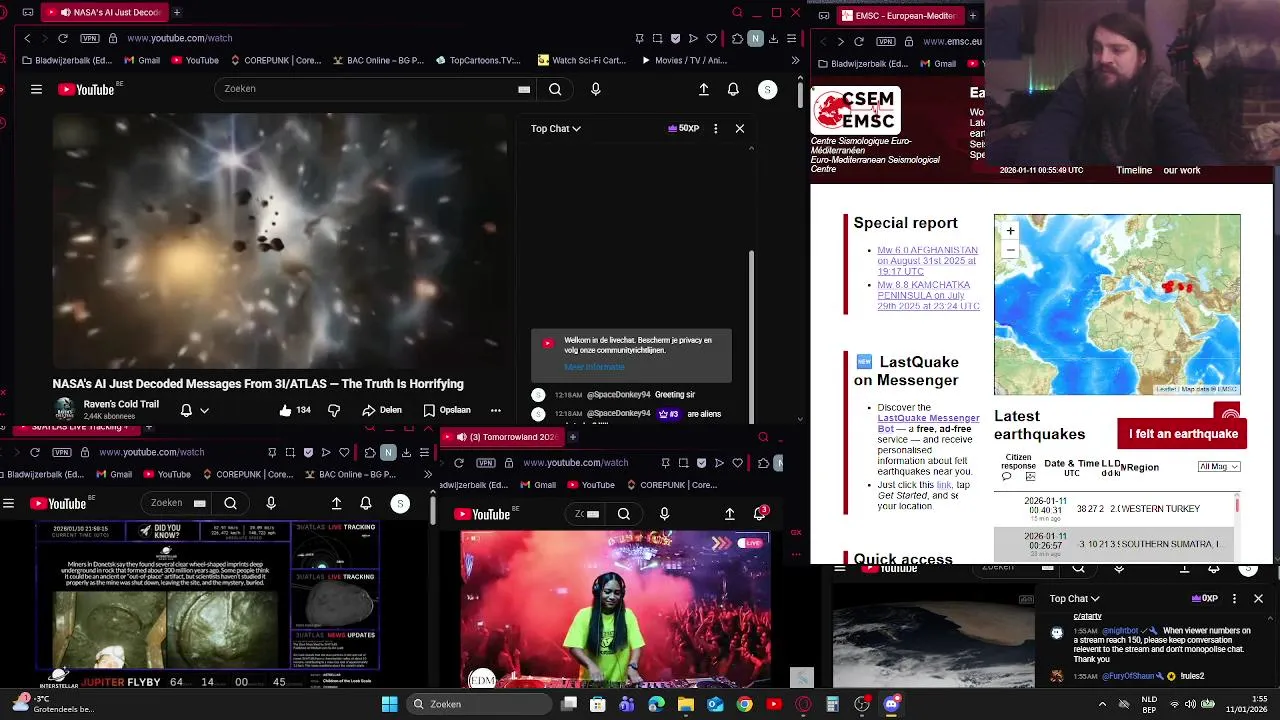Open account avatar S in top-left YouTube
1280x720 pixels.
(767, 89)
